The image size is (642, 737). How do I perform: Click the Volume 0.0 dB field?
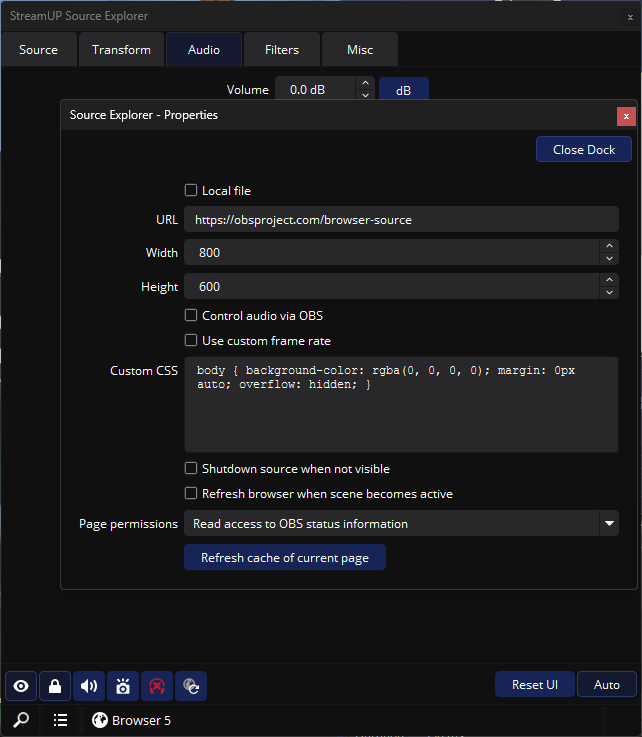point(315,88)
